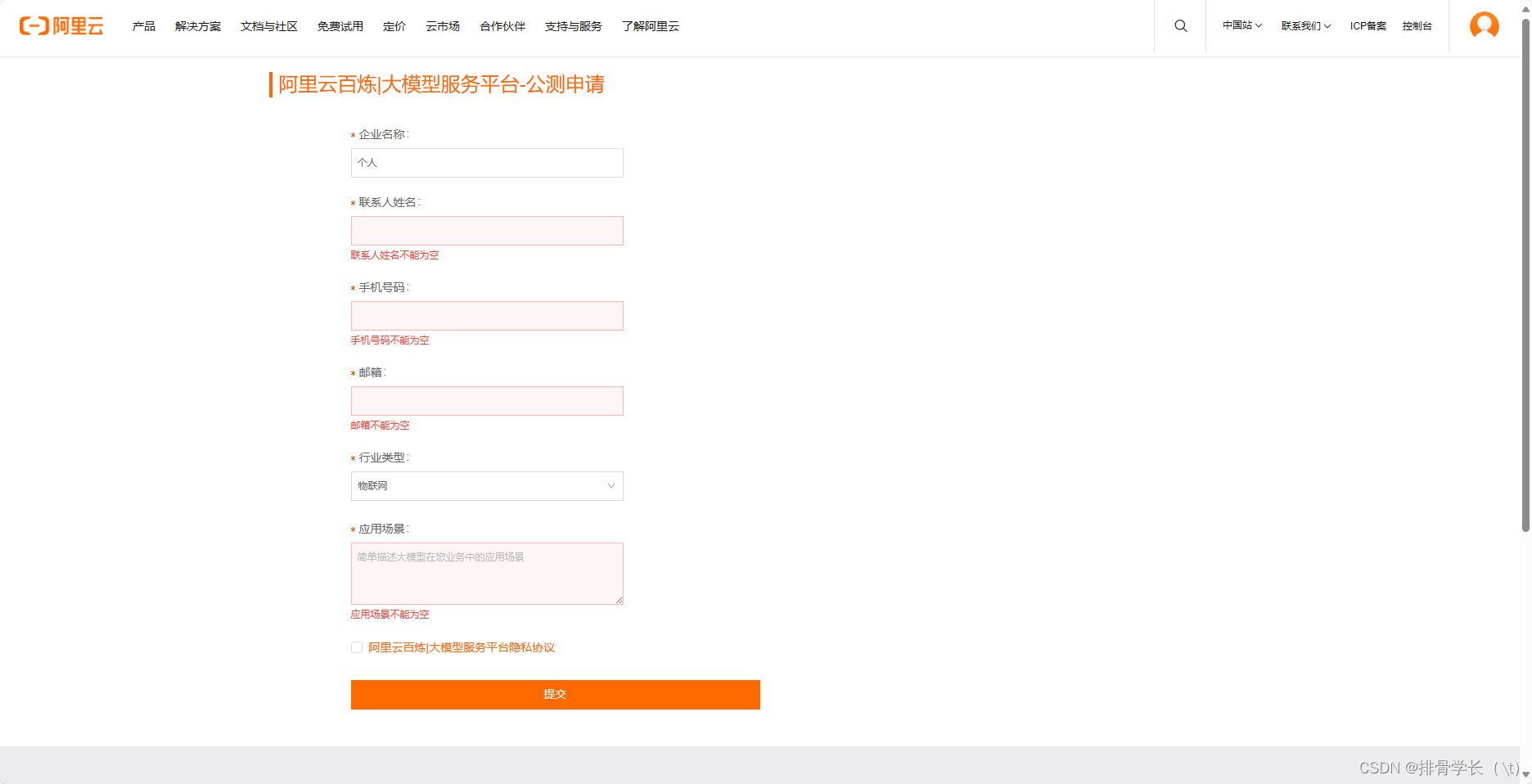Open the 定价 navigation item
Screen dimensions: 1532x784
[394, 26]
